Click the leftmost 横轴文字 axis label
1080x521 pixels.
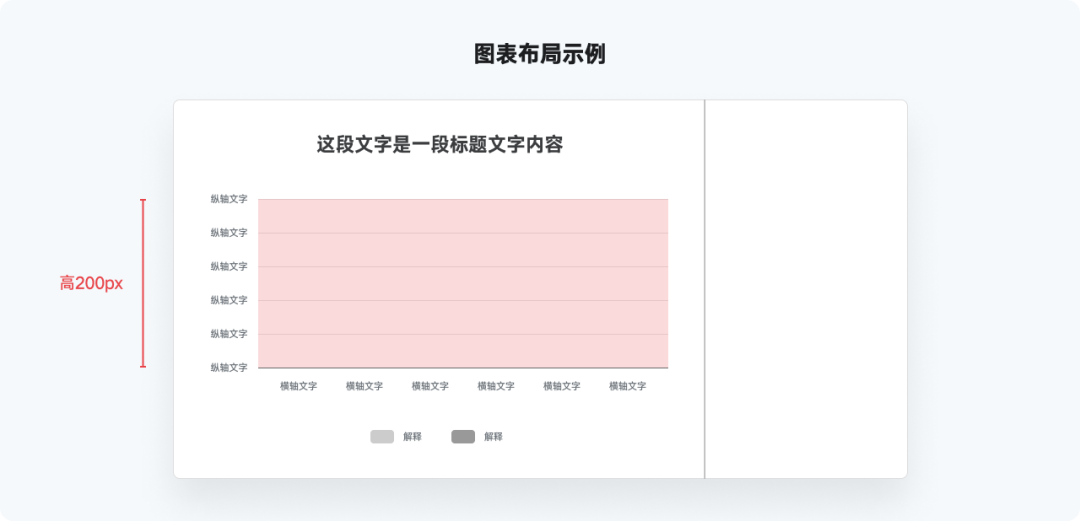pyautogui.click(x=298, y=386)
